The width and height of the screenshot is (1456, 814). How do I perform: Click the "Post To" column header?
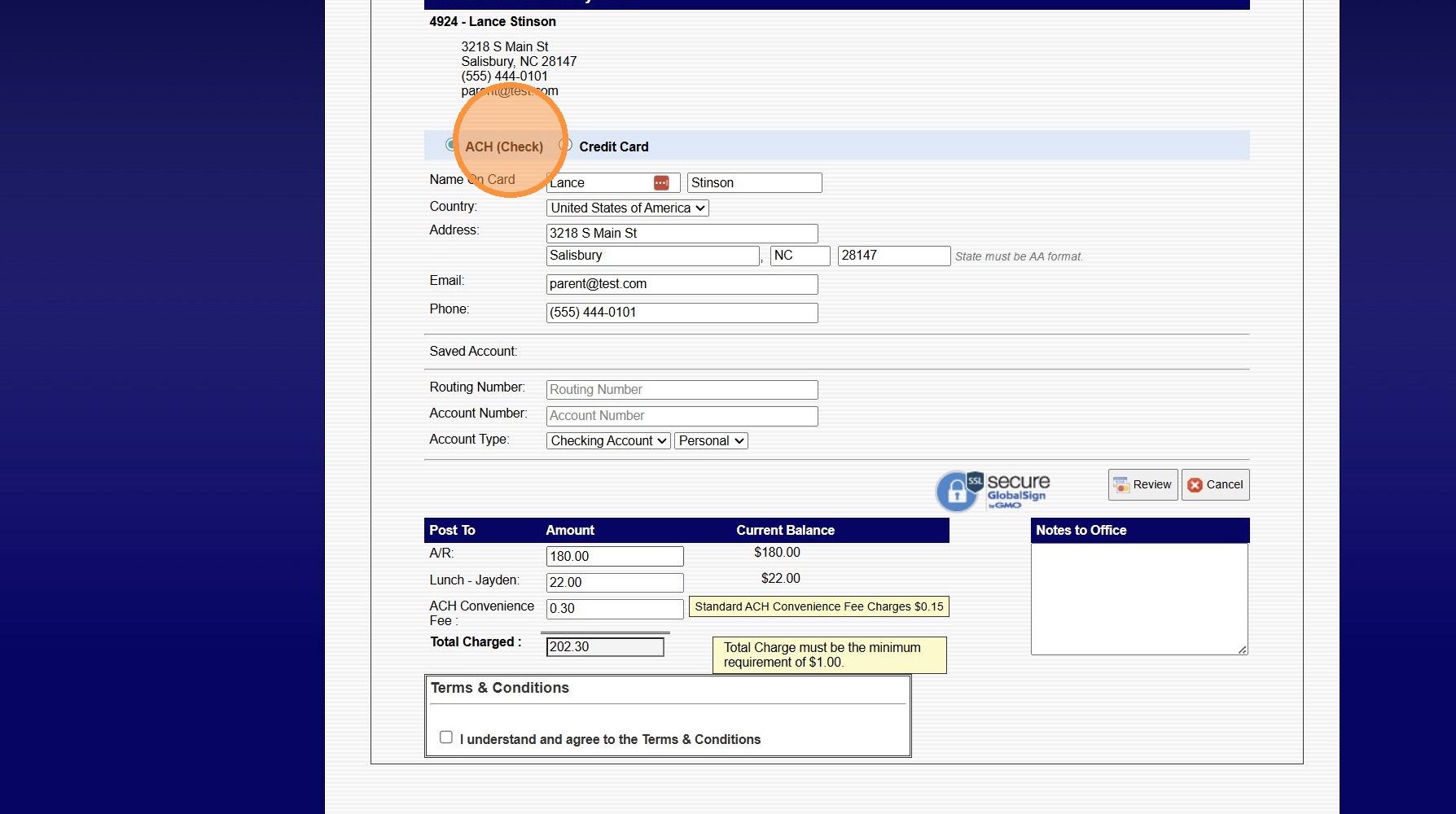[452, 531]
